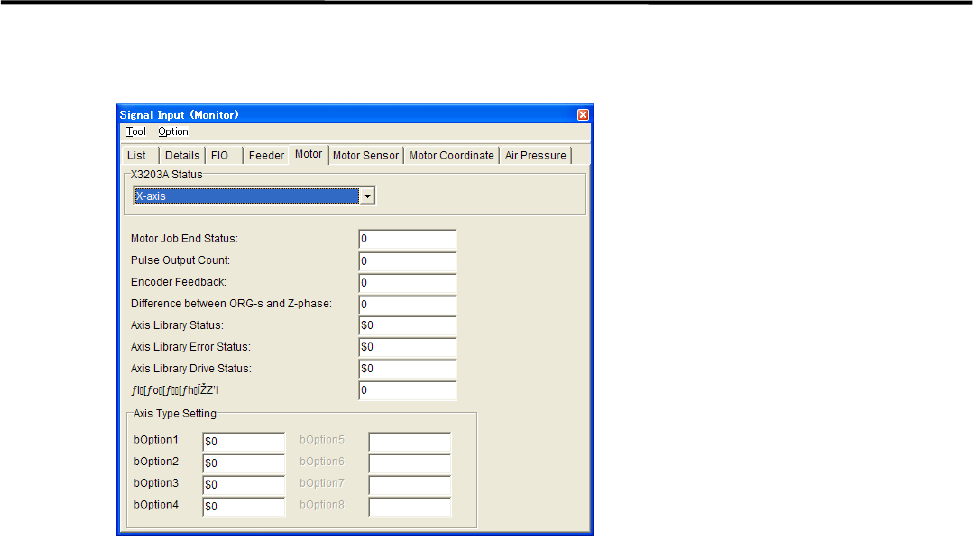This screenshot has height=536, width=973.
Task: Click the 'Axis Type Setting' group label
Action: tap(175, 413)
